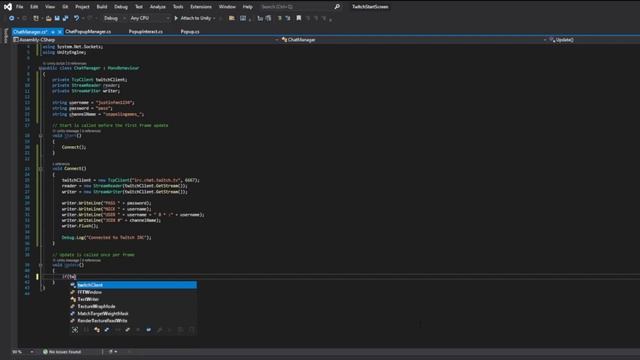Pin the ChatManager.cs tab
This screenshot has height=360, width=640.
click(x=53, y=32)
